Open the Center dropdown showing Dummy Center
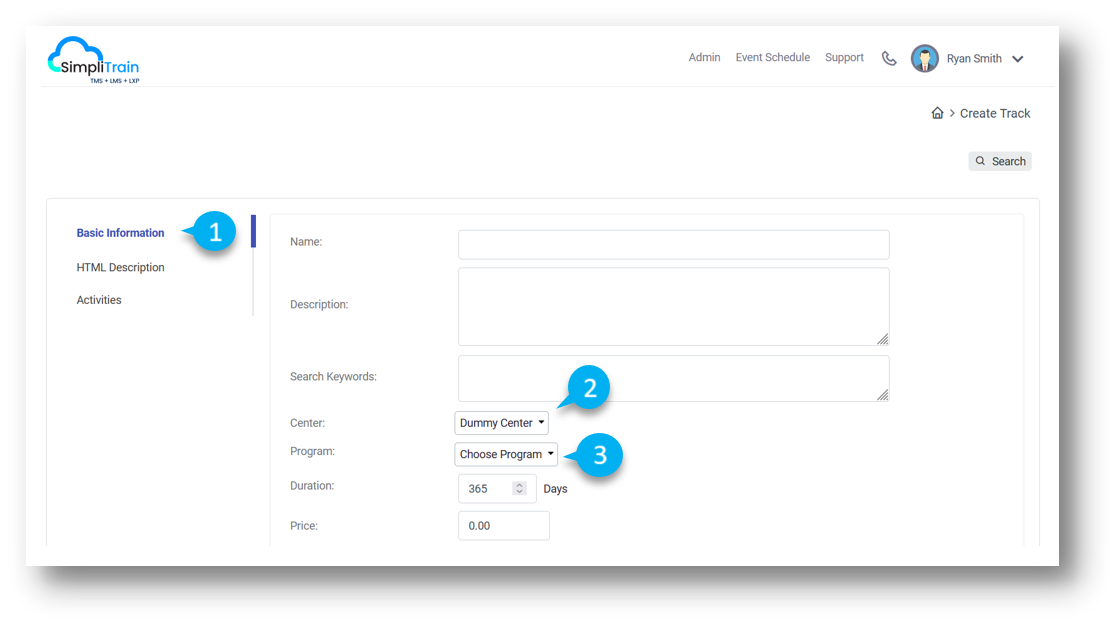This screenshot has height=626, width=1119. (x=501, y=422)
